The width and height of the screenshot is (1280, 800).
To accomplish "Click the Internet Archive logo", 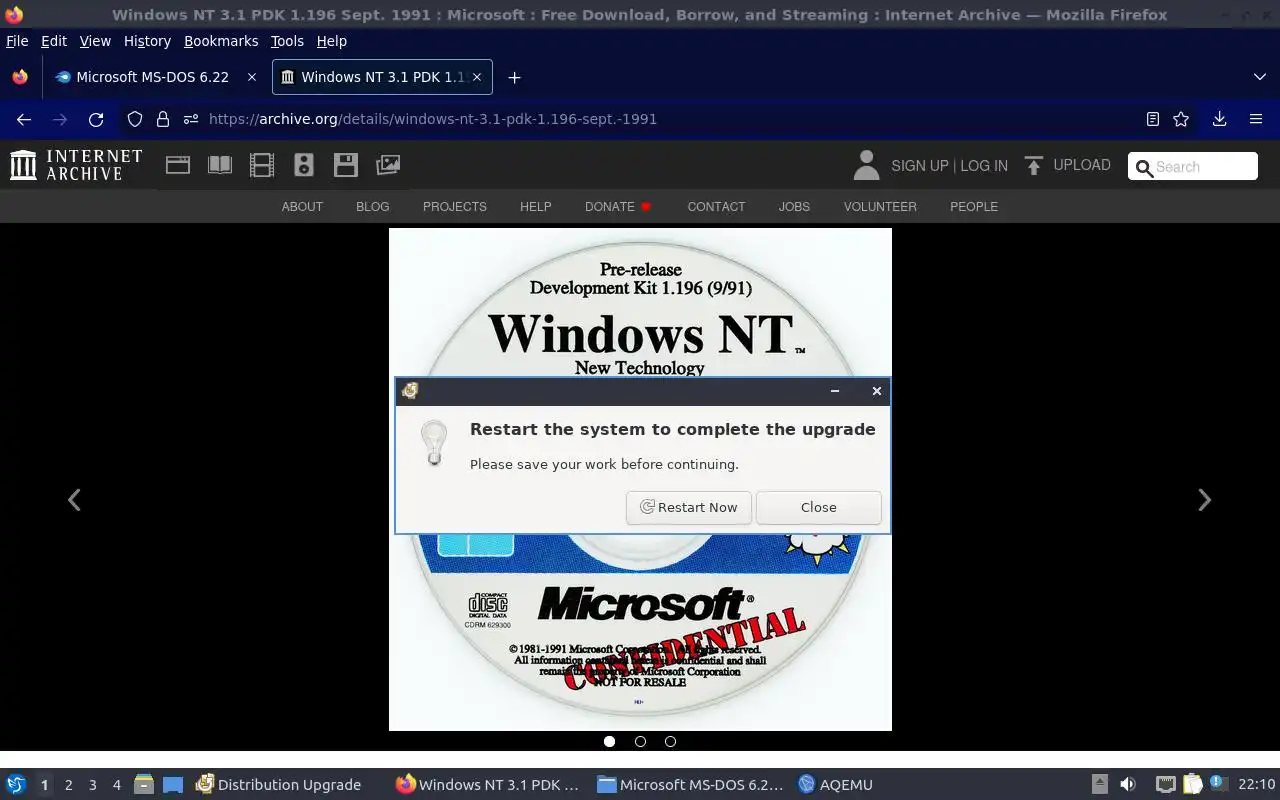I will click(x=76, y=165).
